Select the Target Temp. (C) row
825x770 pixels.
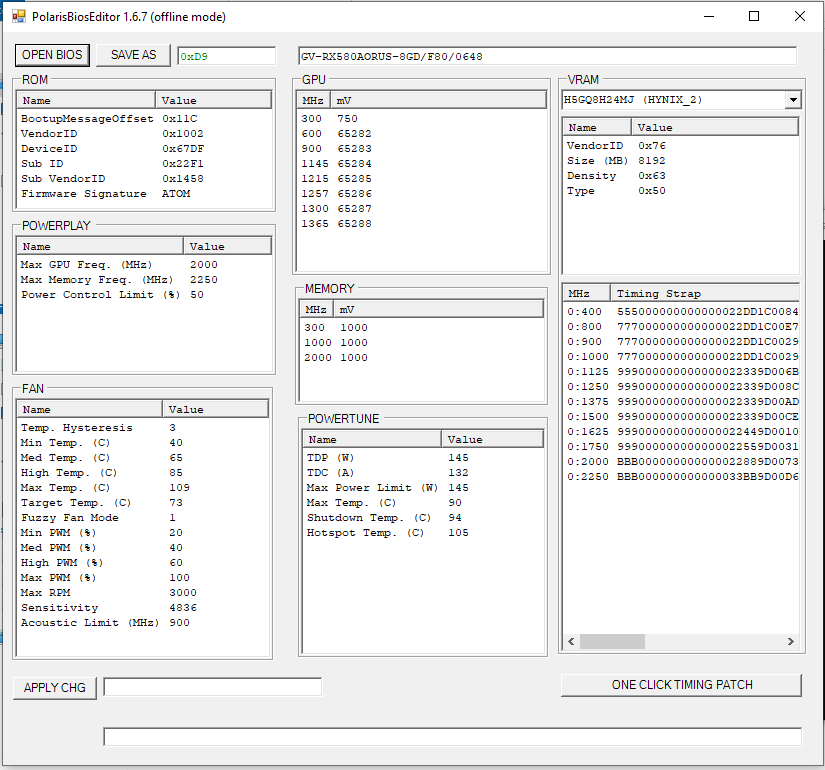coord(143,503)
